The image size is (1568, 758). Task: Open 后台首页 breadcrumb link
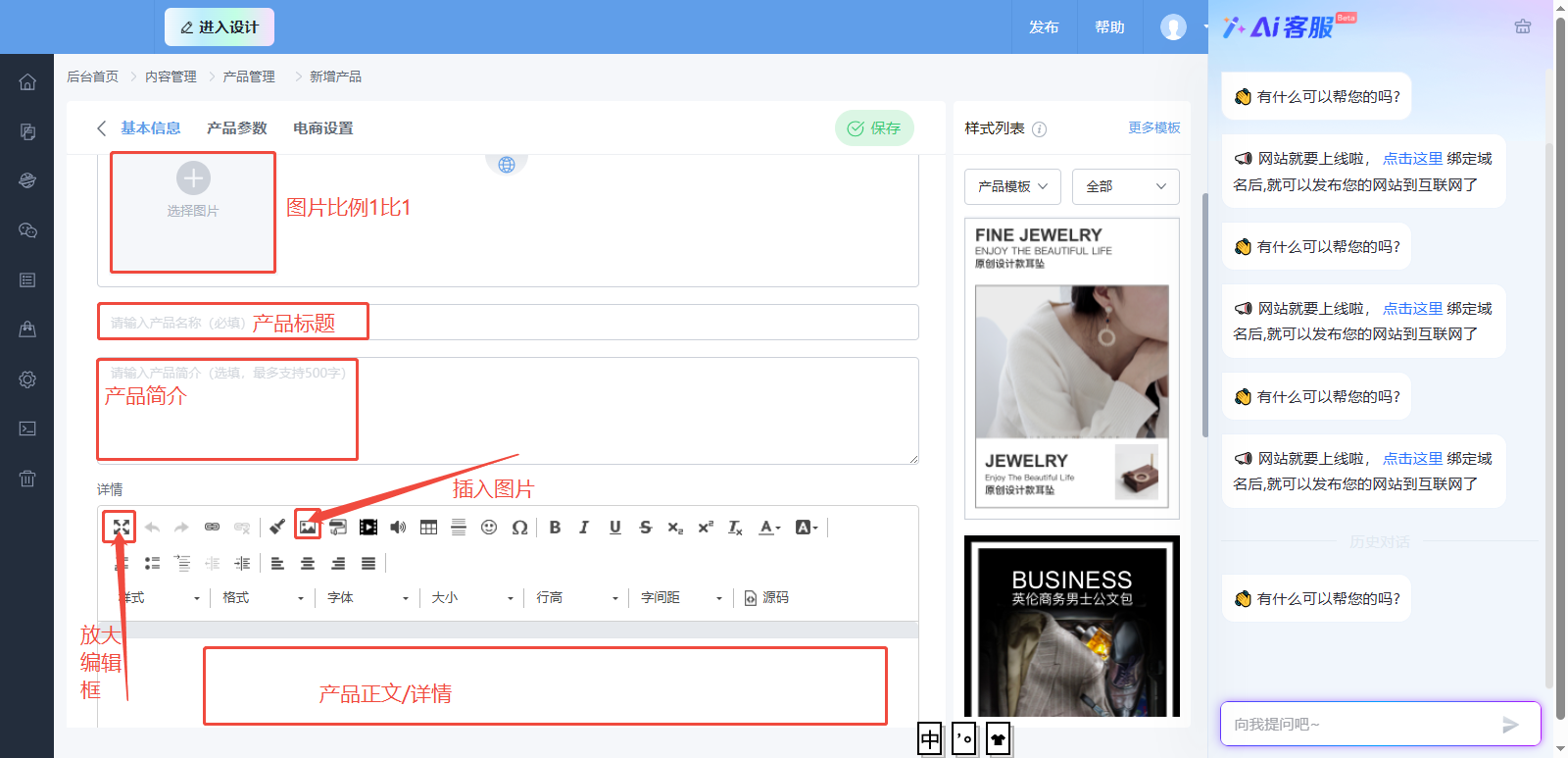[x=92, y=76]
